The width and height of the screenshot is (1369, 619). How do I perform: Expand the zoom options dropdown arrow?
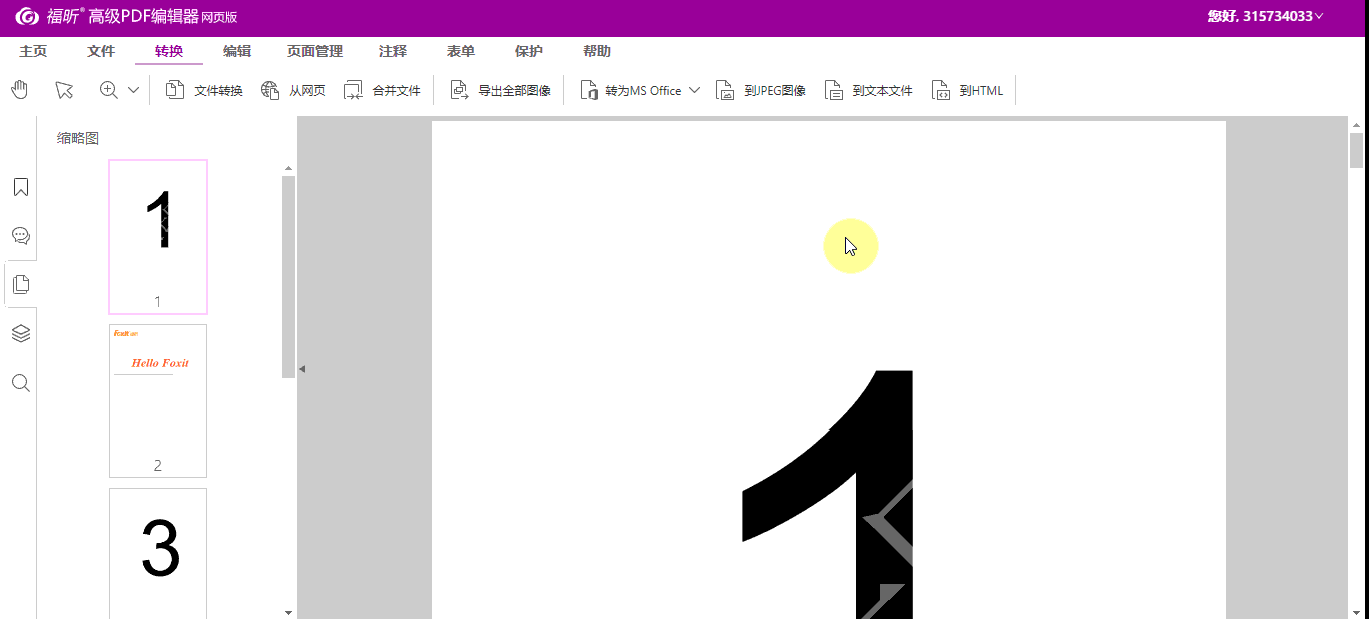coord(134,90)
